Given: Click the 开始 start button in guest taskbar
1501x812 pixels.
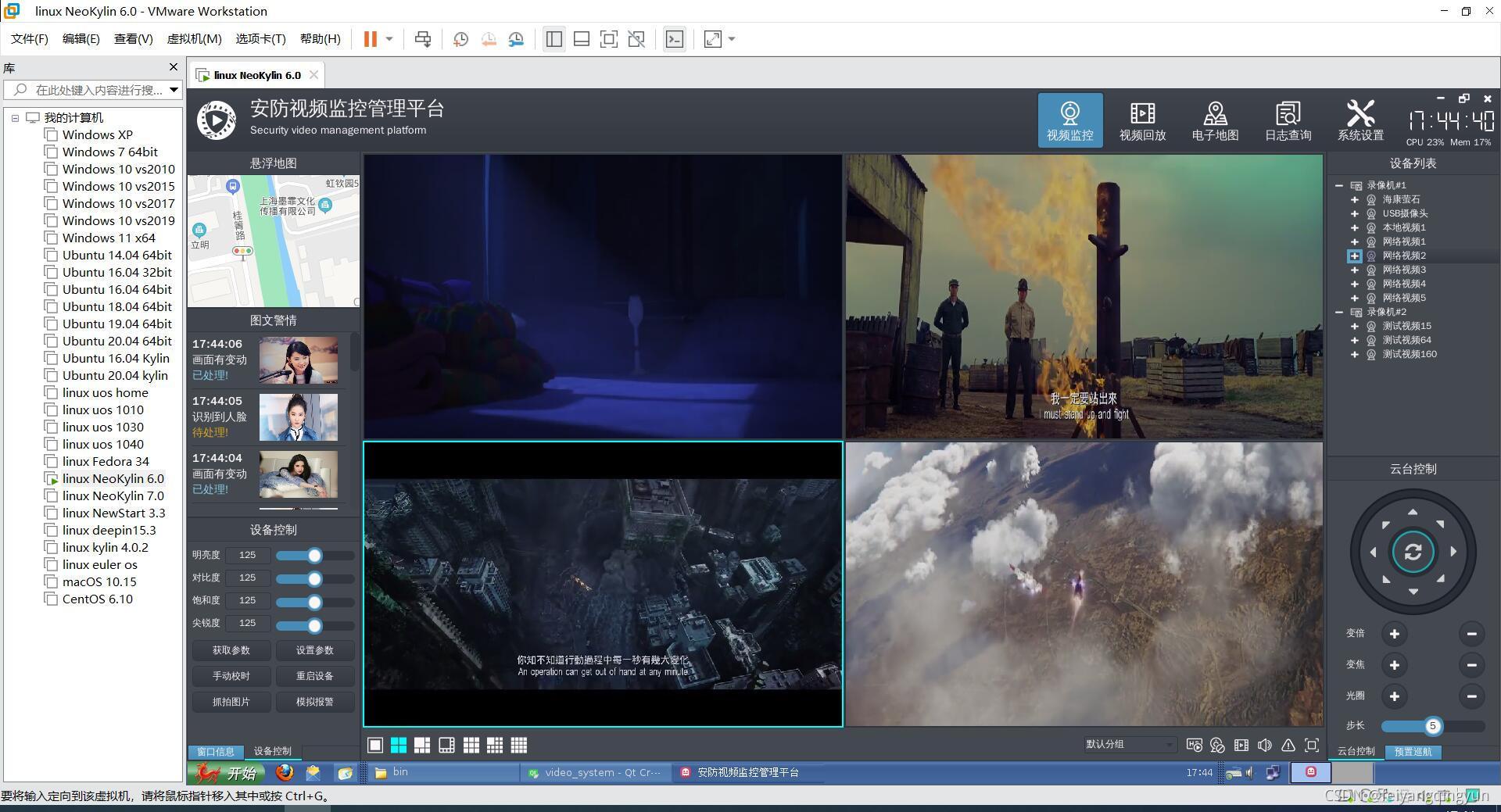Looking at the screenshot, I should tap(227, 773).
